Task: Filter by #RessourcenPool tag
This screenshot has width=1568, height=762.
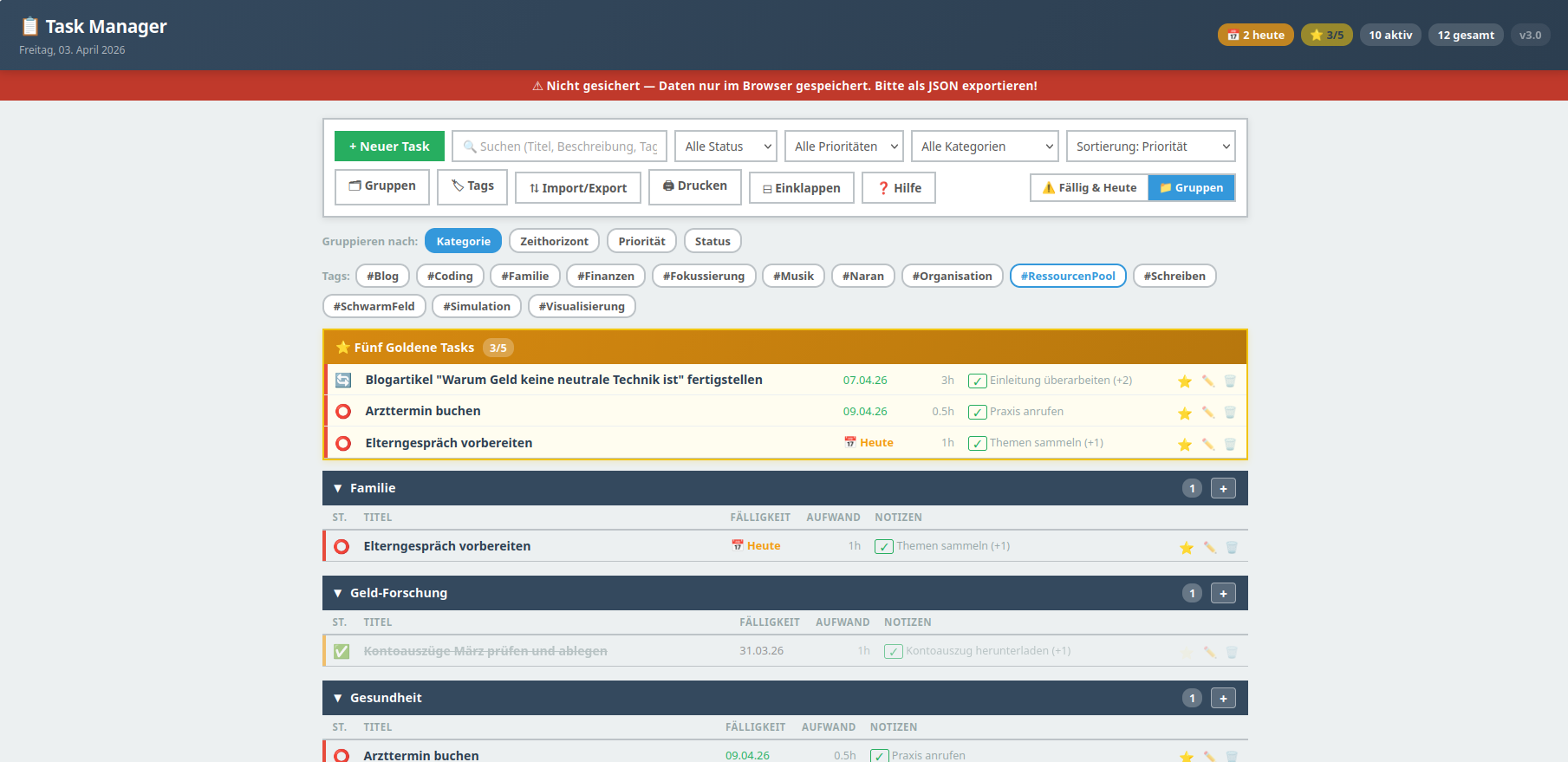Action: [x=1067, y=277]
